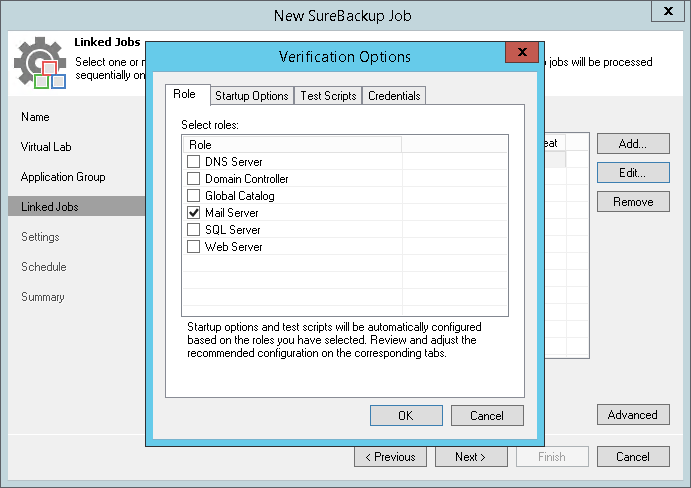Enable the SQL Server role checkbox

193,229
